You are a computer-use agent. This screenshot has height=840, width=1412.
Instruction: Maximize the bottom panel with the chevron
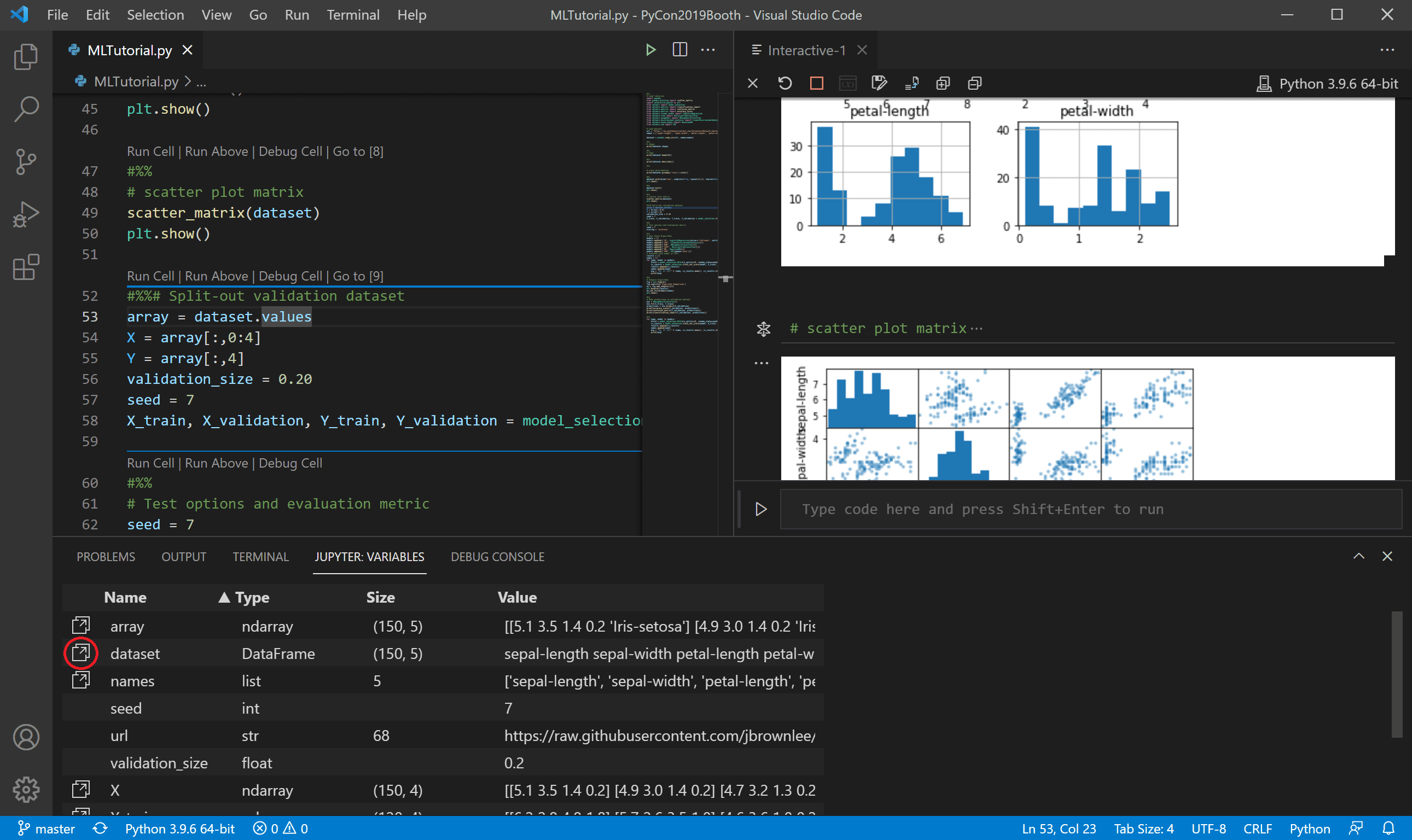click(1358, 556)
